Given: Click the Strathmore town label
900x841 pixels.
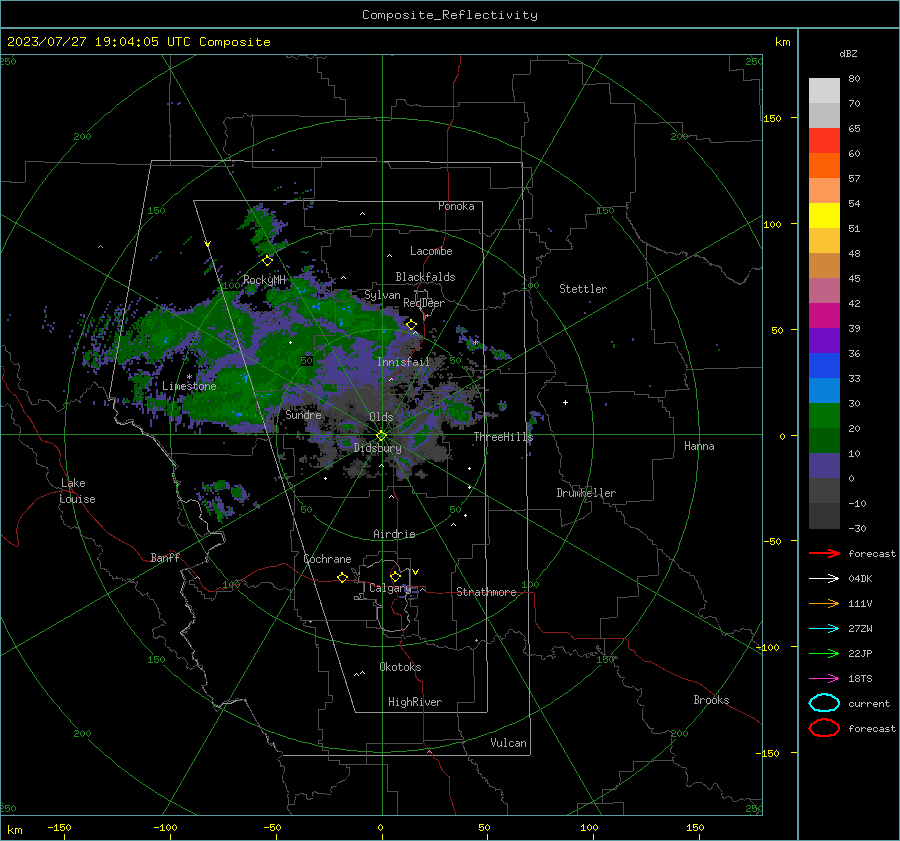Looking at the screenshot, I should [486, 592].
